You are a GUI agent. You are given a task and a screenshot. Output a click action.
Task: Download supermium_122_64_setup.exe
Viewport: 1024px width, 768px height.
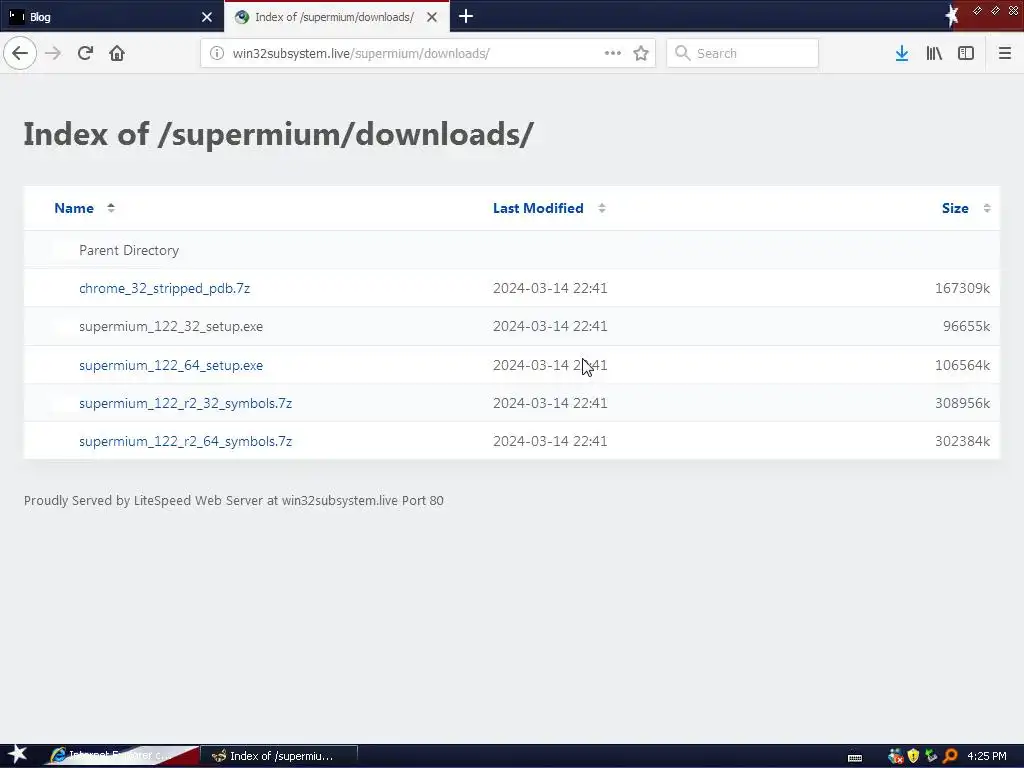pyautogui.click(x=171, y=365)
